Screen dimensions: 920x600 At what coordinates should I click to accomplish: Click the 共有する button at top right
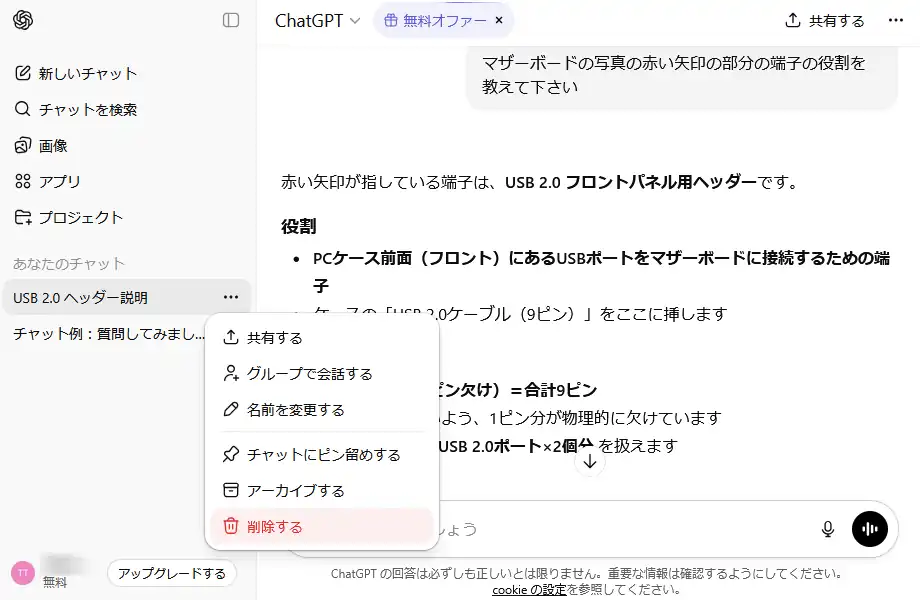coord(823,20)
